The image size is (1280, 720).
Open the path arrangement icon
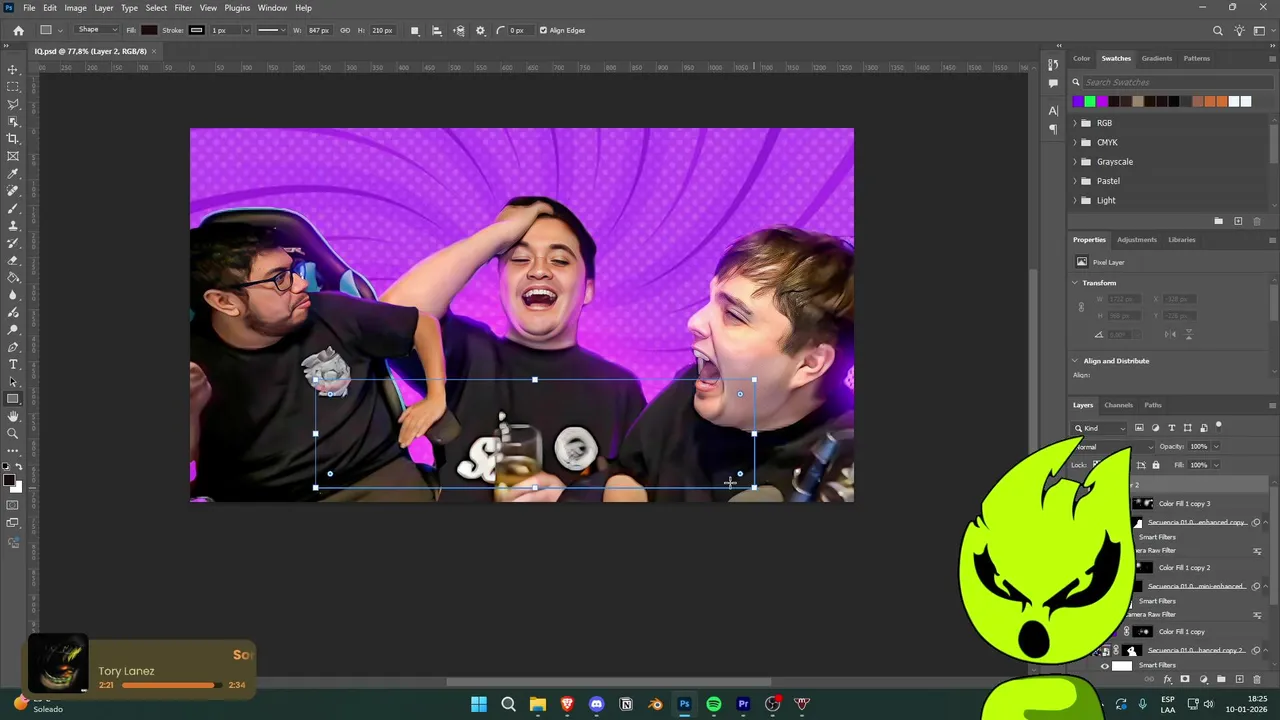point(459,30)
